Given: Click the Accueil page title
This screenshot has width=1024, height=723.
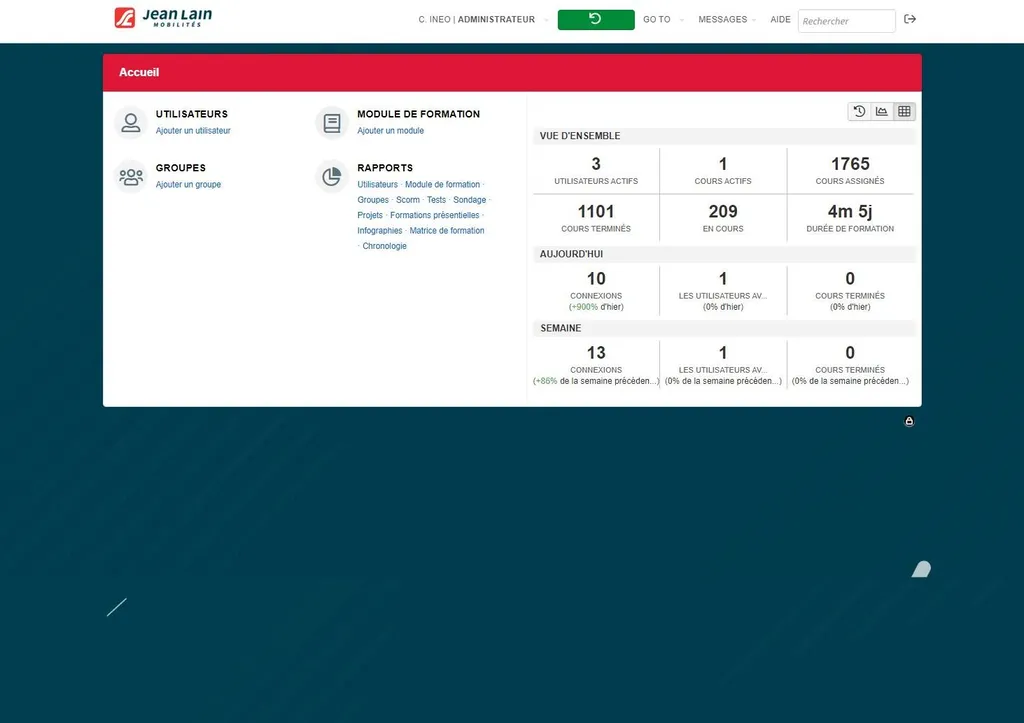Looking at the screenshot, I should [x=138, y=72].
